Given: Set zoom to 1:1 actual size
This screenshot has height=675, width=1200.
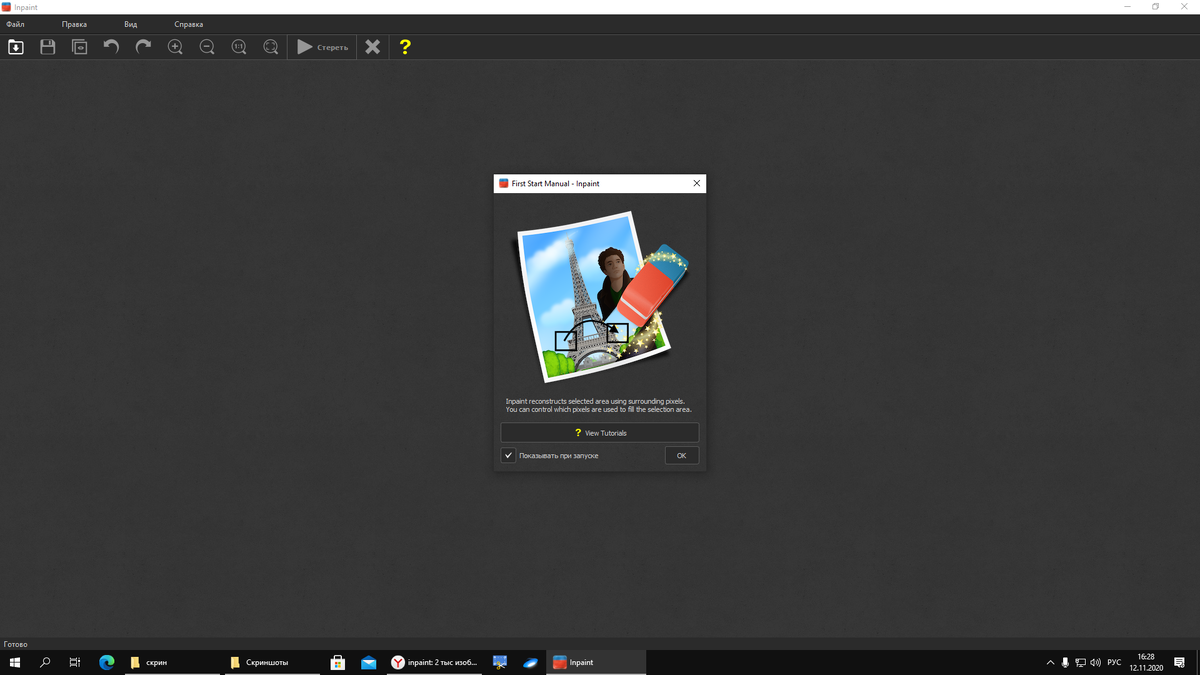Looking at the screenshot, I should coord(239,47).
